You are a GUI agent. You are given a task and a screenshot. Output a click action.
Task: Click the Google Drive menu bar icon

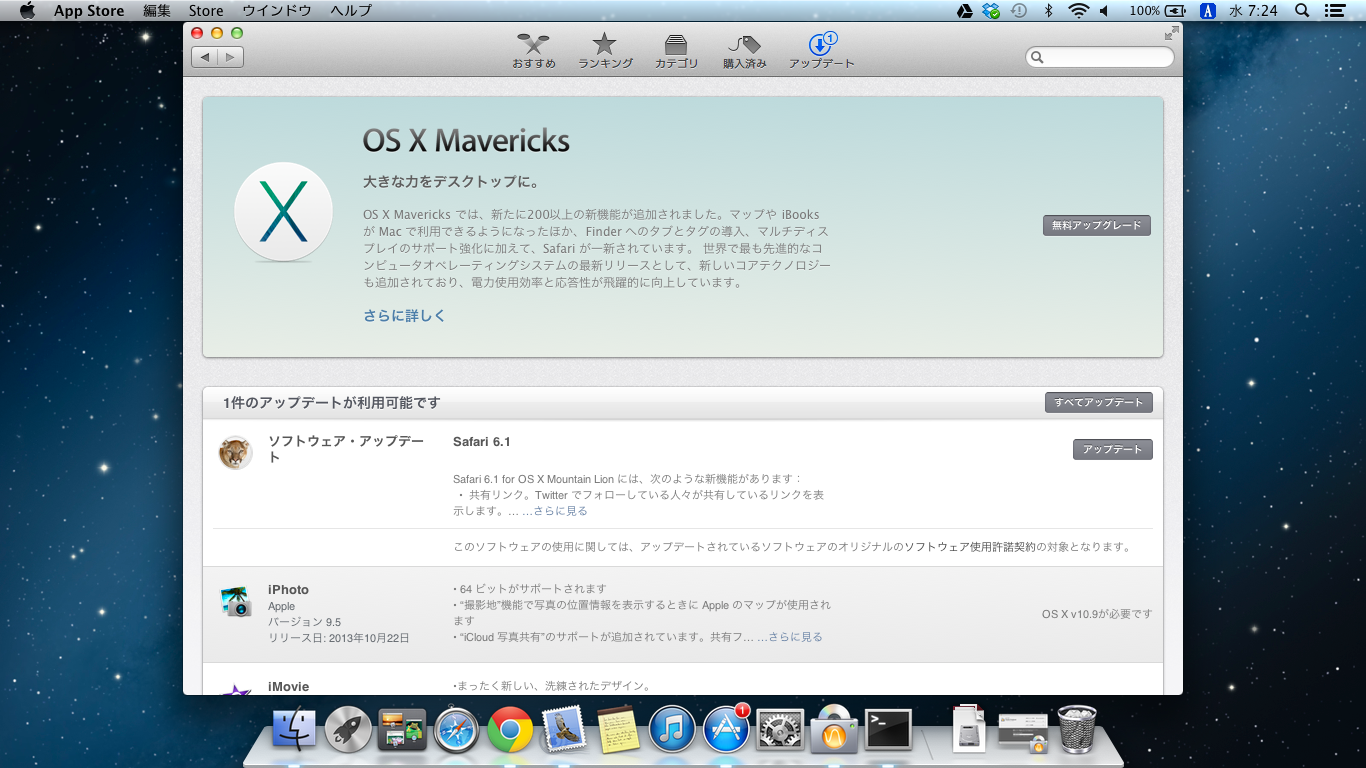point(964,11)
